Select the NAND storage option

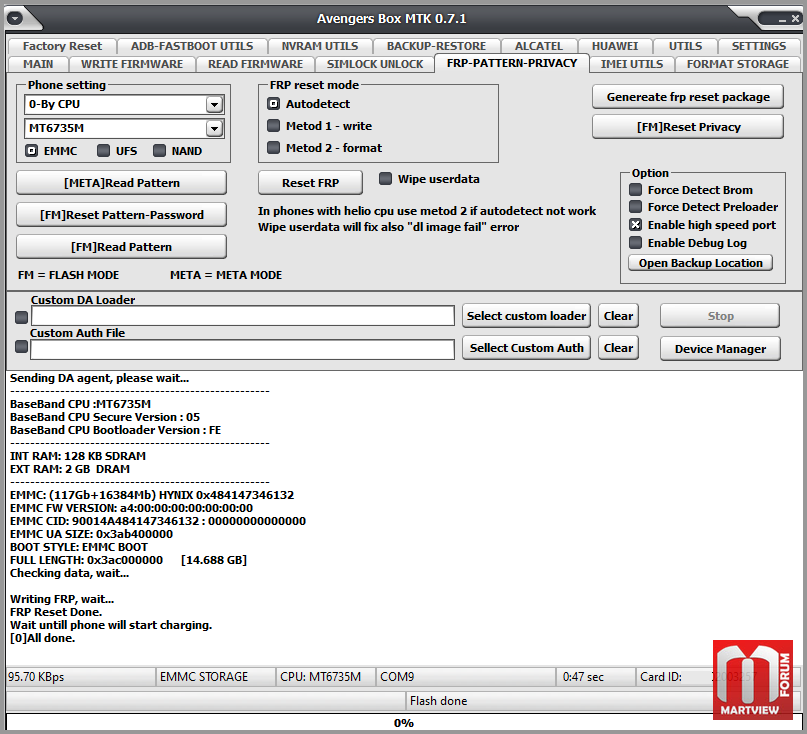[x=160, y=151]
